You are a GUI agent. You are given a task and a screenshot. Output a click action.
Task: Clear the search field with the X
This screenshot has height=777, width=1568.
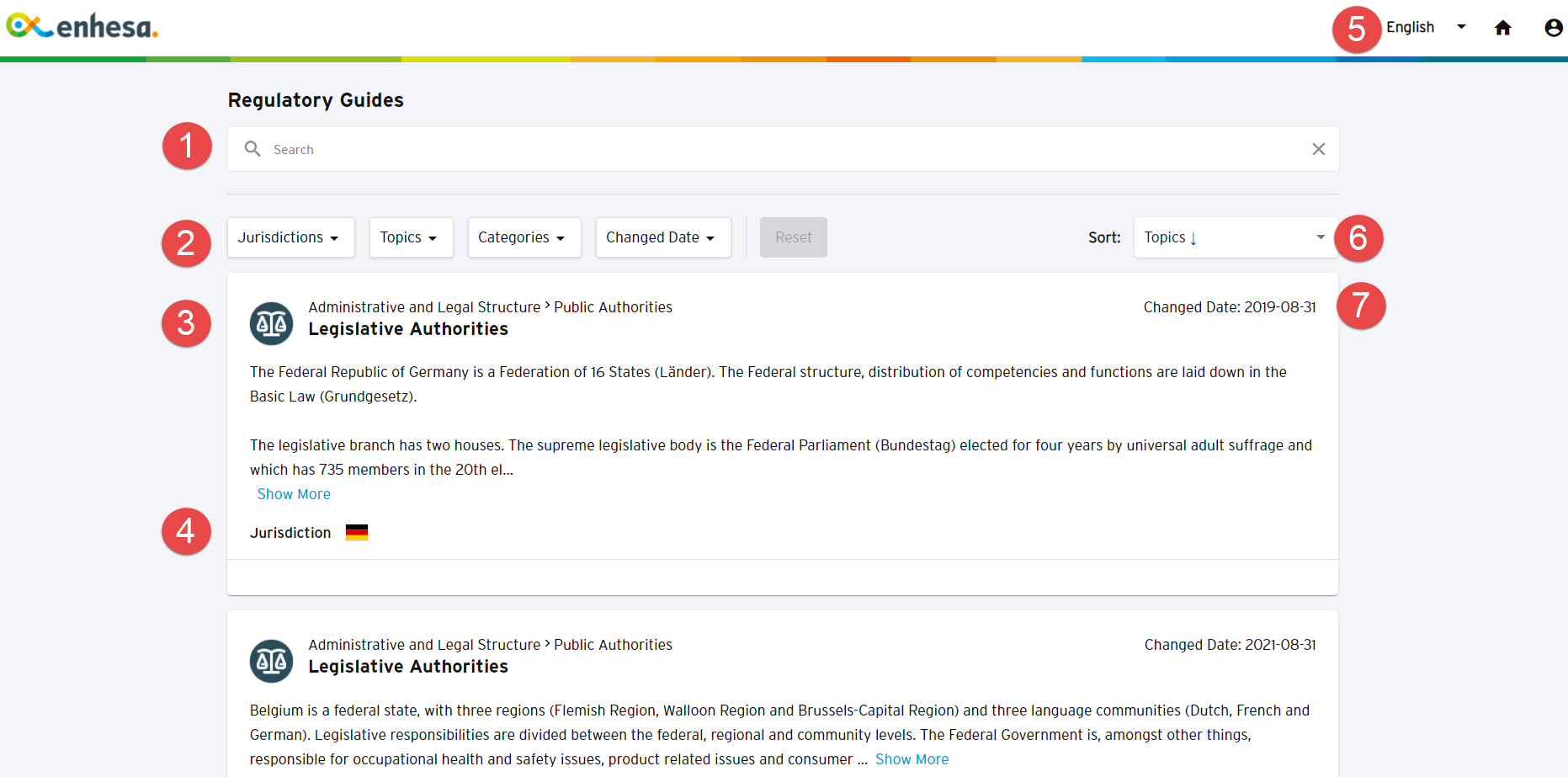(1319, 149)
